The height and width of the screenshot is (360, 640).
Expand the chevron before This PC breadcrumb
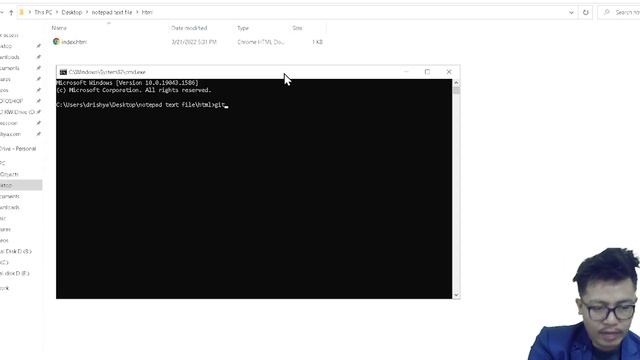[29, 12]
